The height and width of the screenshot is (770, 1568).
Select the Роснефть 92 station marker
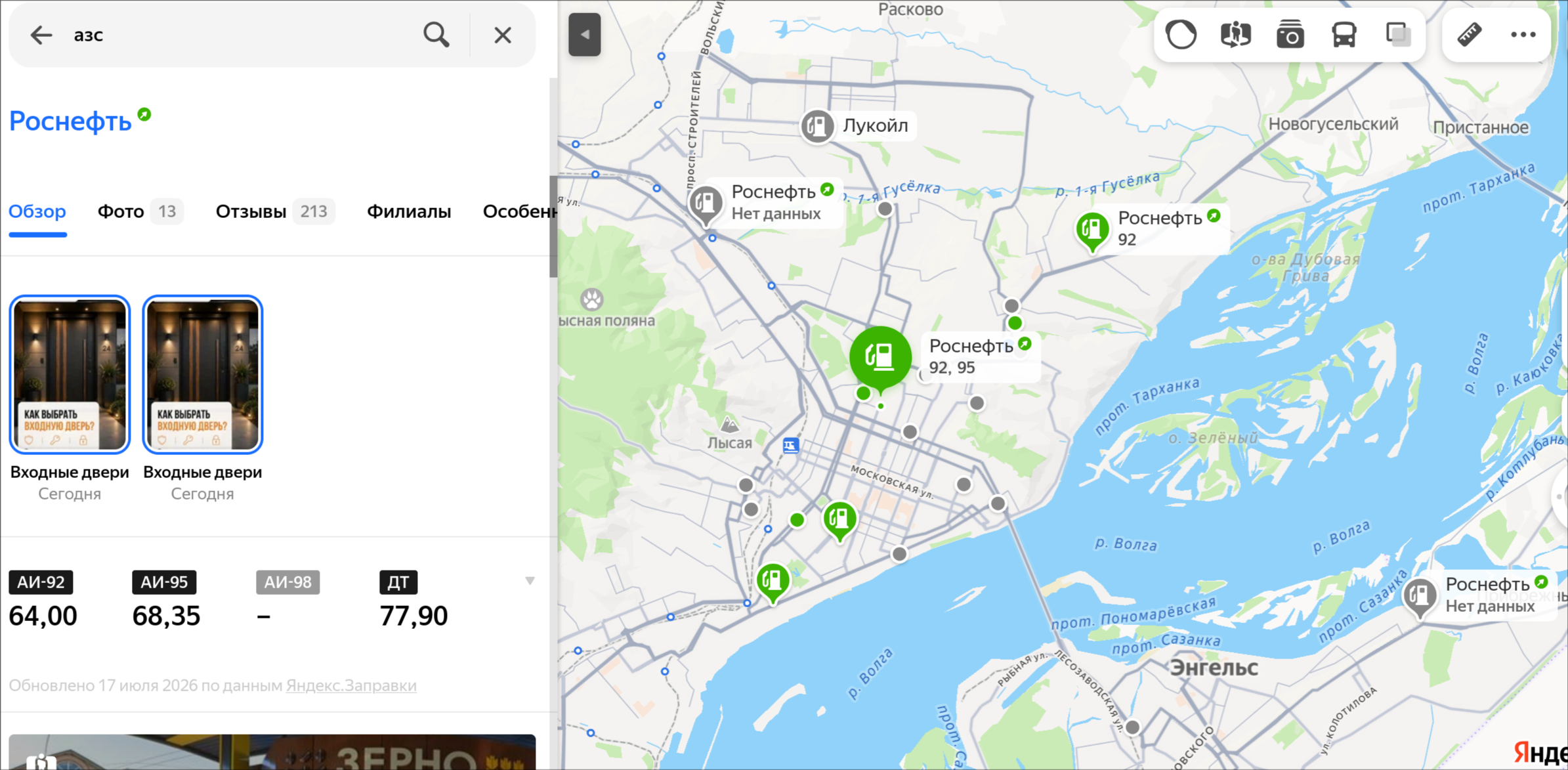tap(1092, 231)
